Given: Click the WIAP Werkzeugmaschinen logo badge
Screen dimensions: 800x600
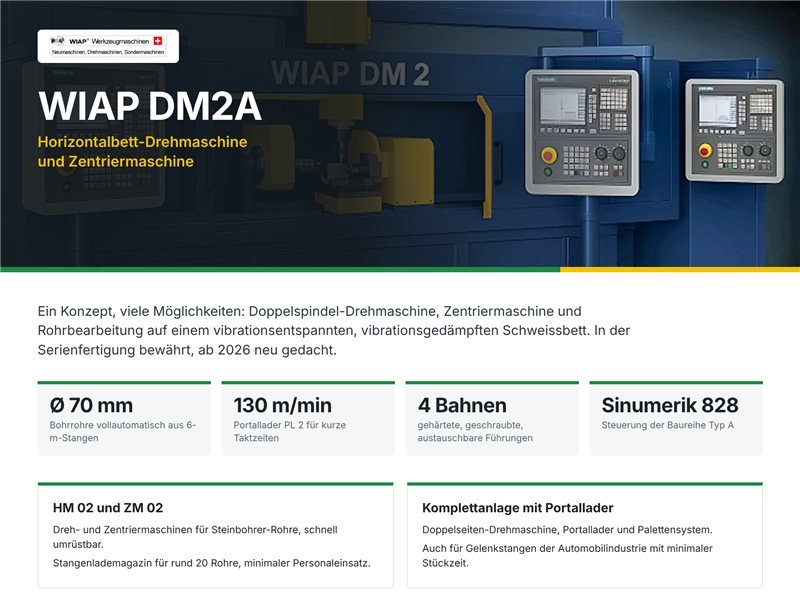Looking at the screenshot, I should [x=108, y=46].
